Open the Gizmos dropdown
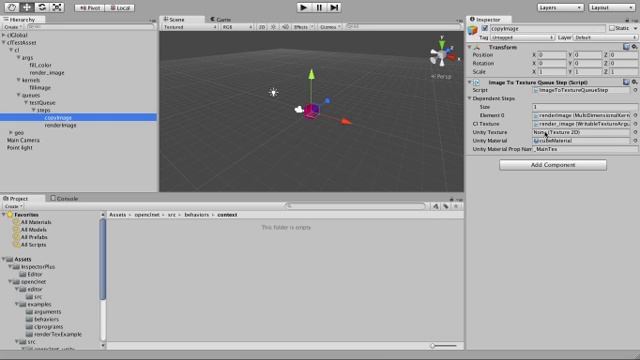This screenshot has width=640, height=360. coord(330,27)
